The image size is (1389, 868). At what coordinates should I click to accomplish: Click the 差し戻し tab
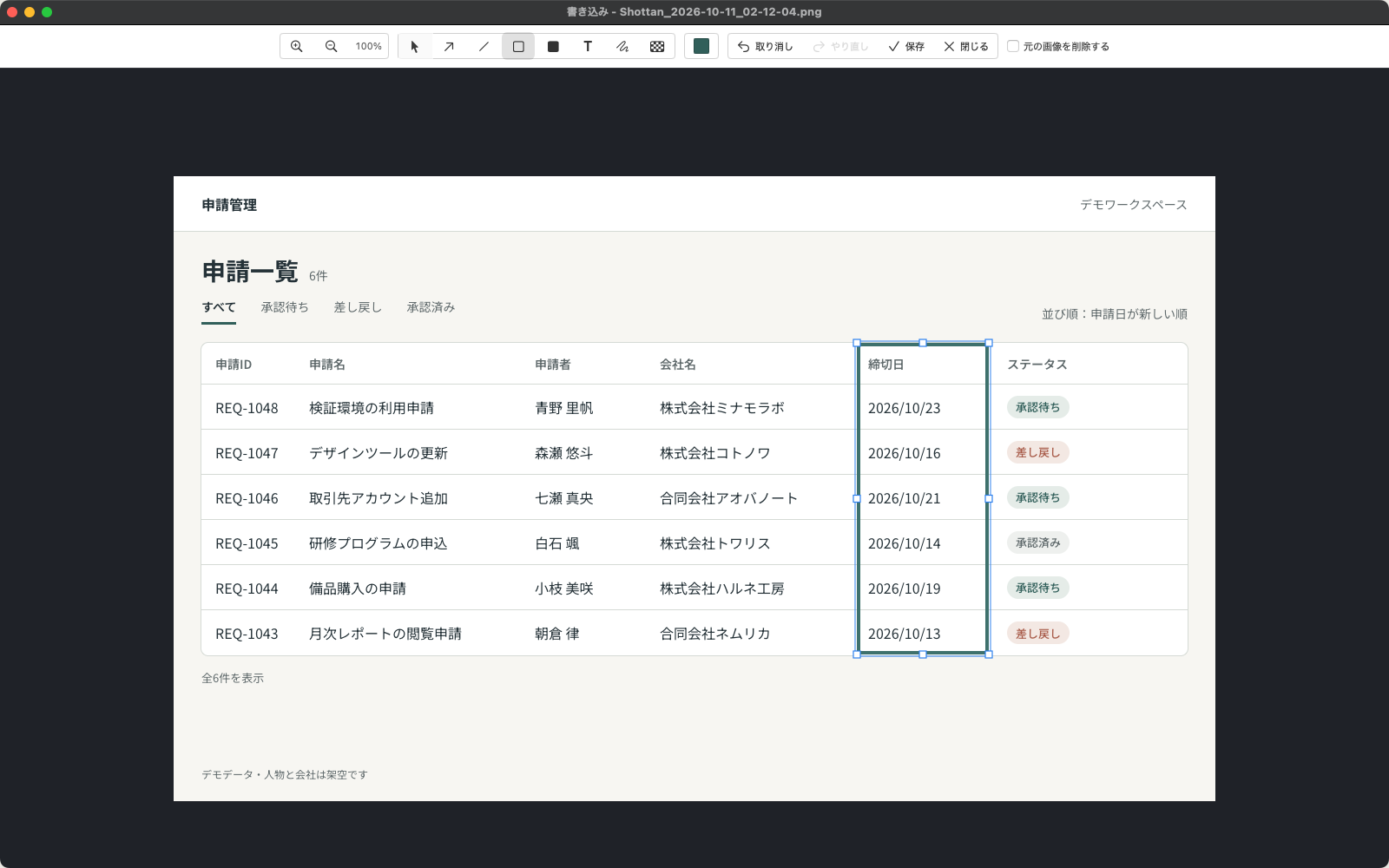point(358,307)
